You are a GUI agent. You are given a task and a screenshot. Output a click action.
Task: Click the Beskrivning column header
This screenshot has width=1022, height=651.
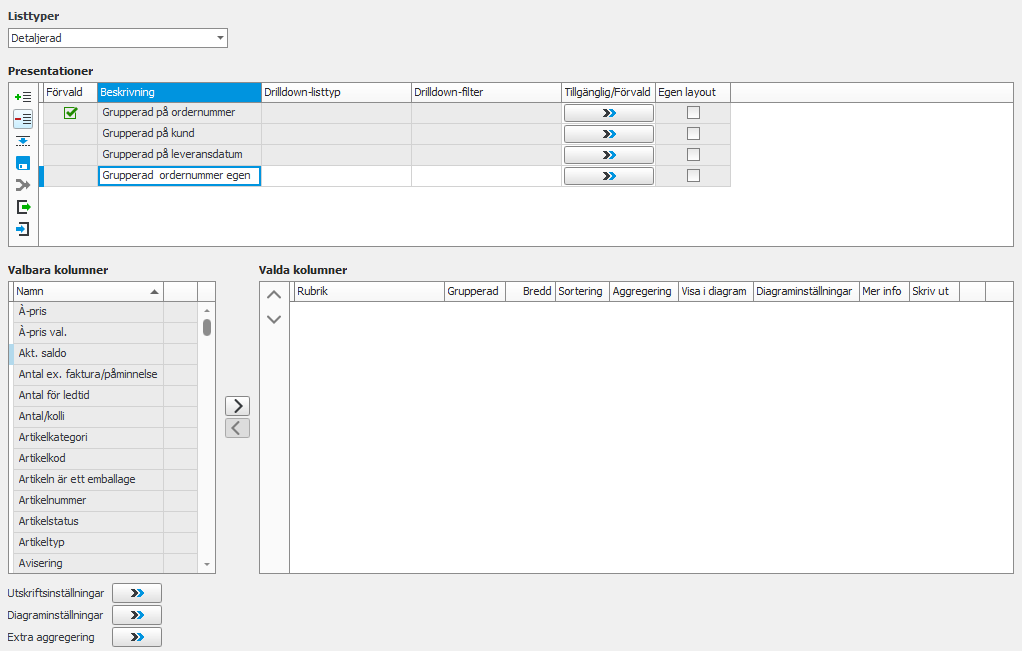(178, 92)
